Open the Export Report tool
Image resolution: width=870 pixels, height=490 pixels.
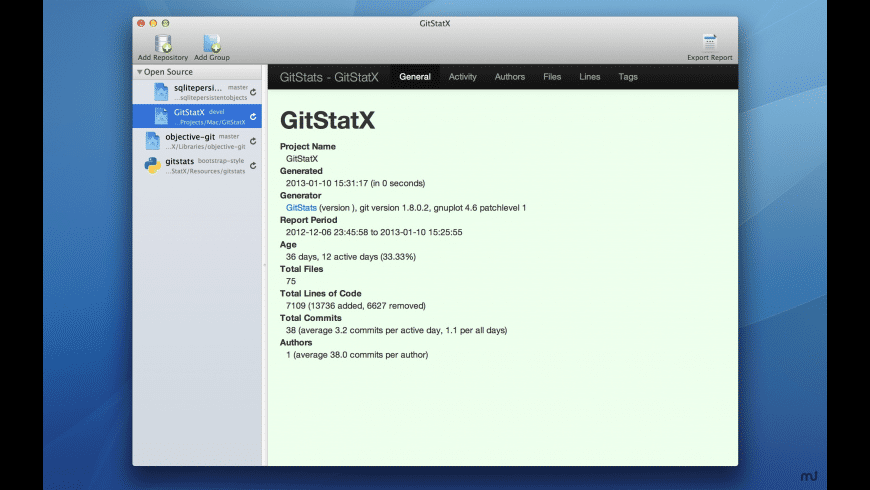(709, 43)
